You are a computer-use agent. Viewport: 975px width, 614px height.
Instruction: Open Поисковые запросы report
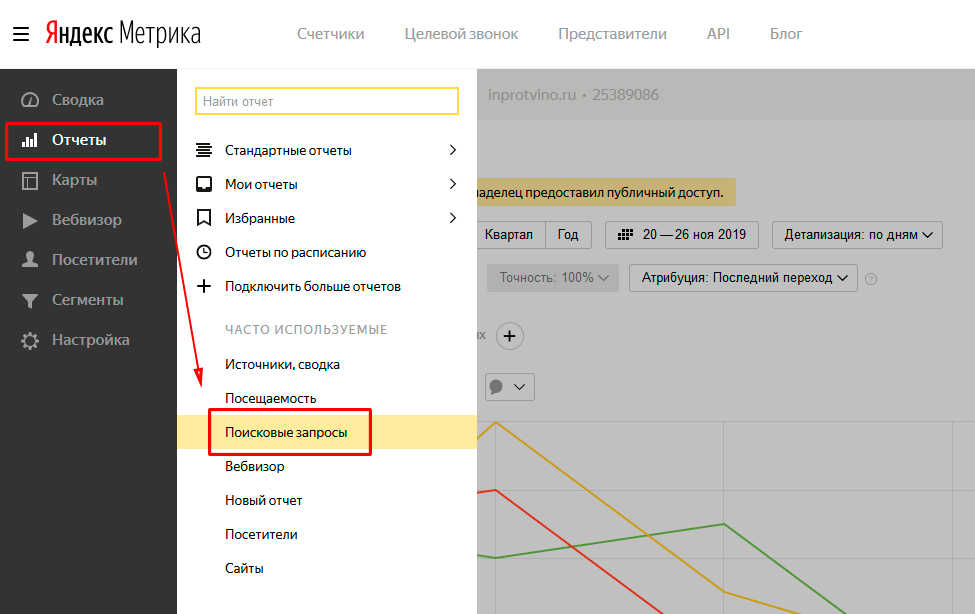(x=286, y=432)
